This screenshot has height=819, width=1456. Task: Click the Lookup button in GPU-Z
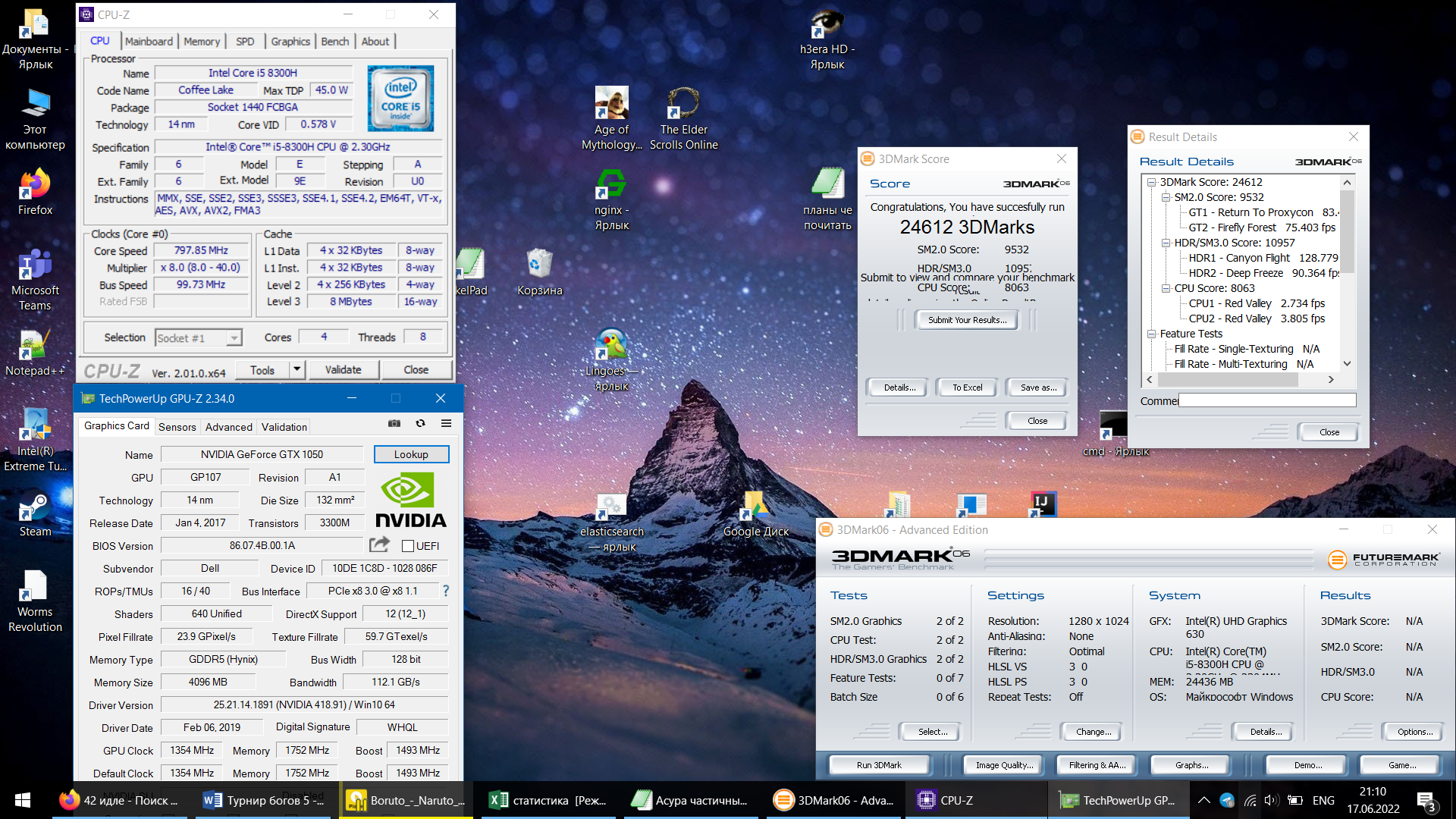tap(411, 454)
